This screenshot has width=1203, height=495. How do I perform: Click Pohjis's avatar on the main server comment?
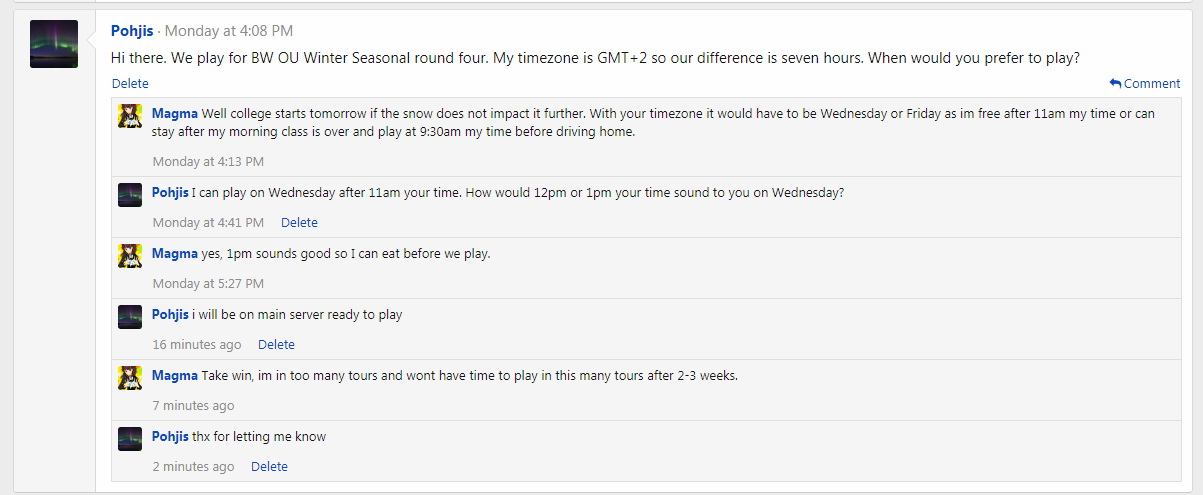pyautogui.click(x=130, y=316)
